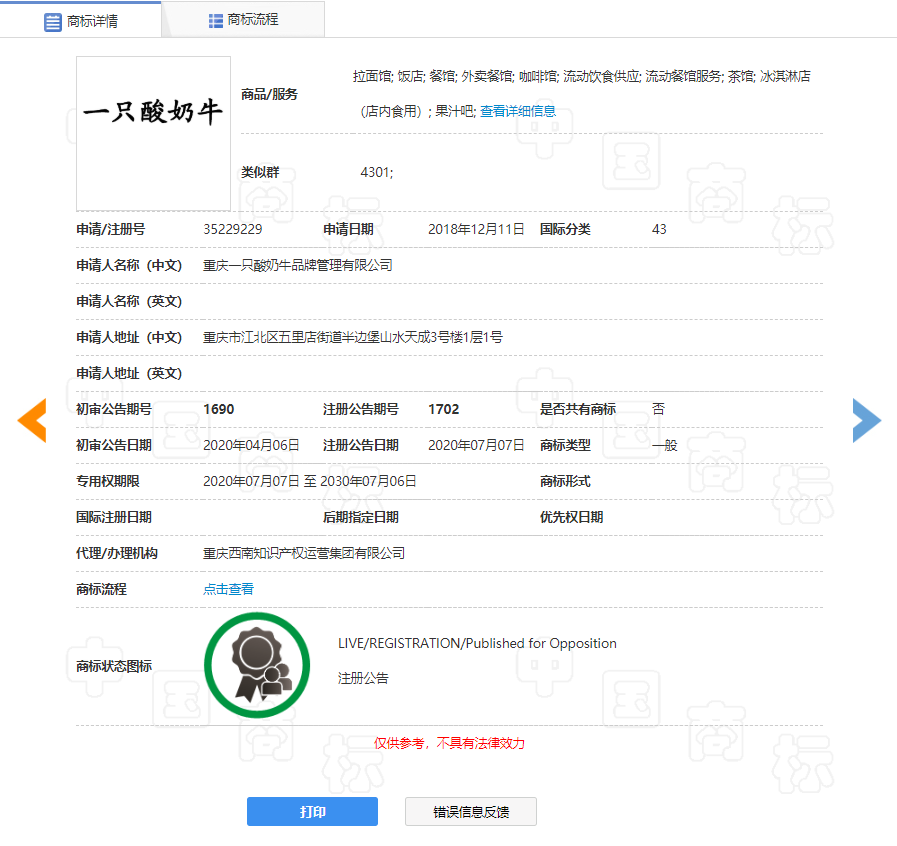Click the registration announcement issue number 1702
Image resolution: width=897 pixels, height=846 pixels.
(x=443, y=409)
